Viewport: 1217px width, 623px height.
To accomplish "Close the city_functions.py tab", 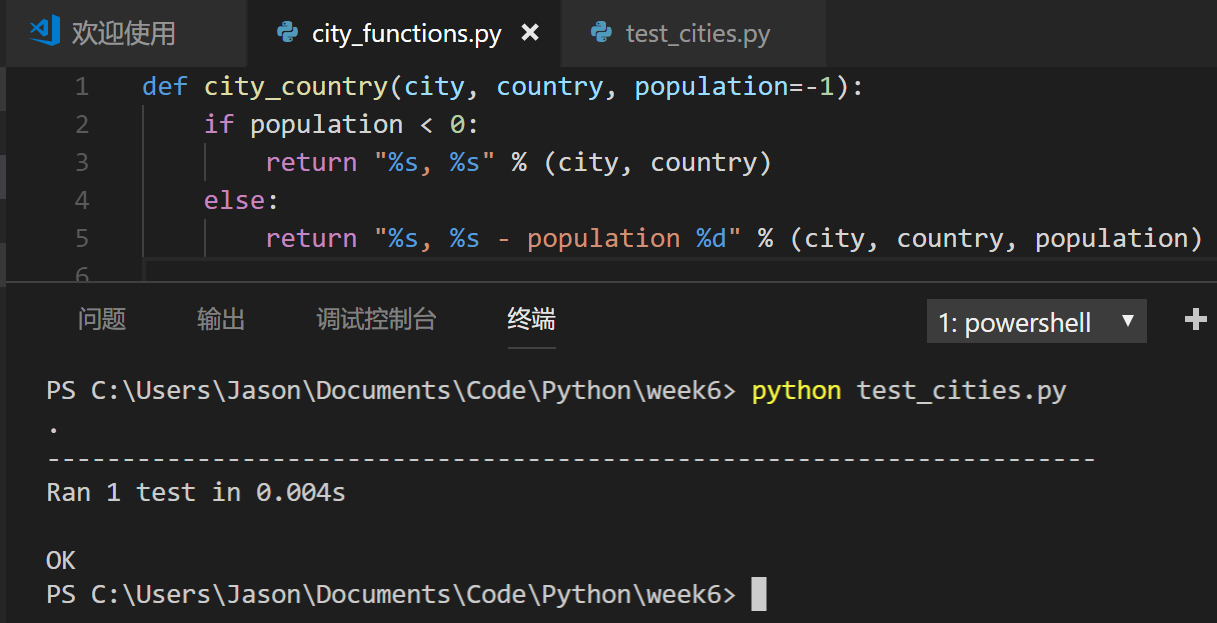I will pos(530,33).
